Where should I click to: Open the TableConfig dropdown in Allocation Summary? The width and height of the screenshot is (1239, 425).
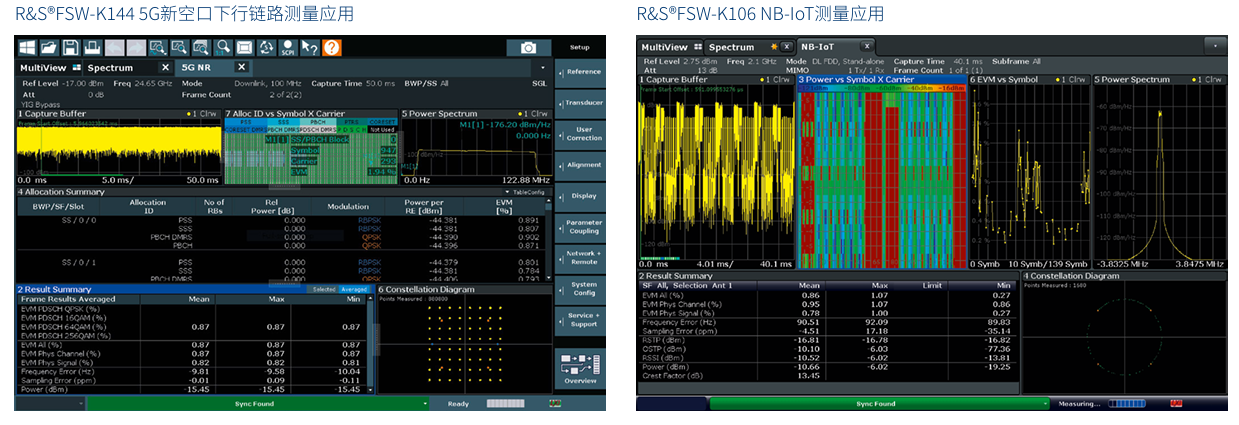527,191
